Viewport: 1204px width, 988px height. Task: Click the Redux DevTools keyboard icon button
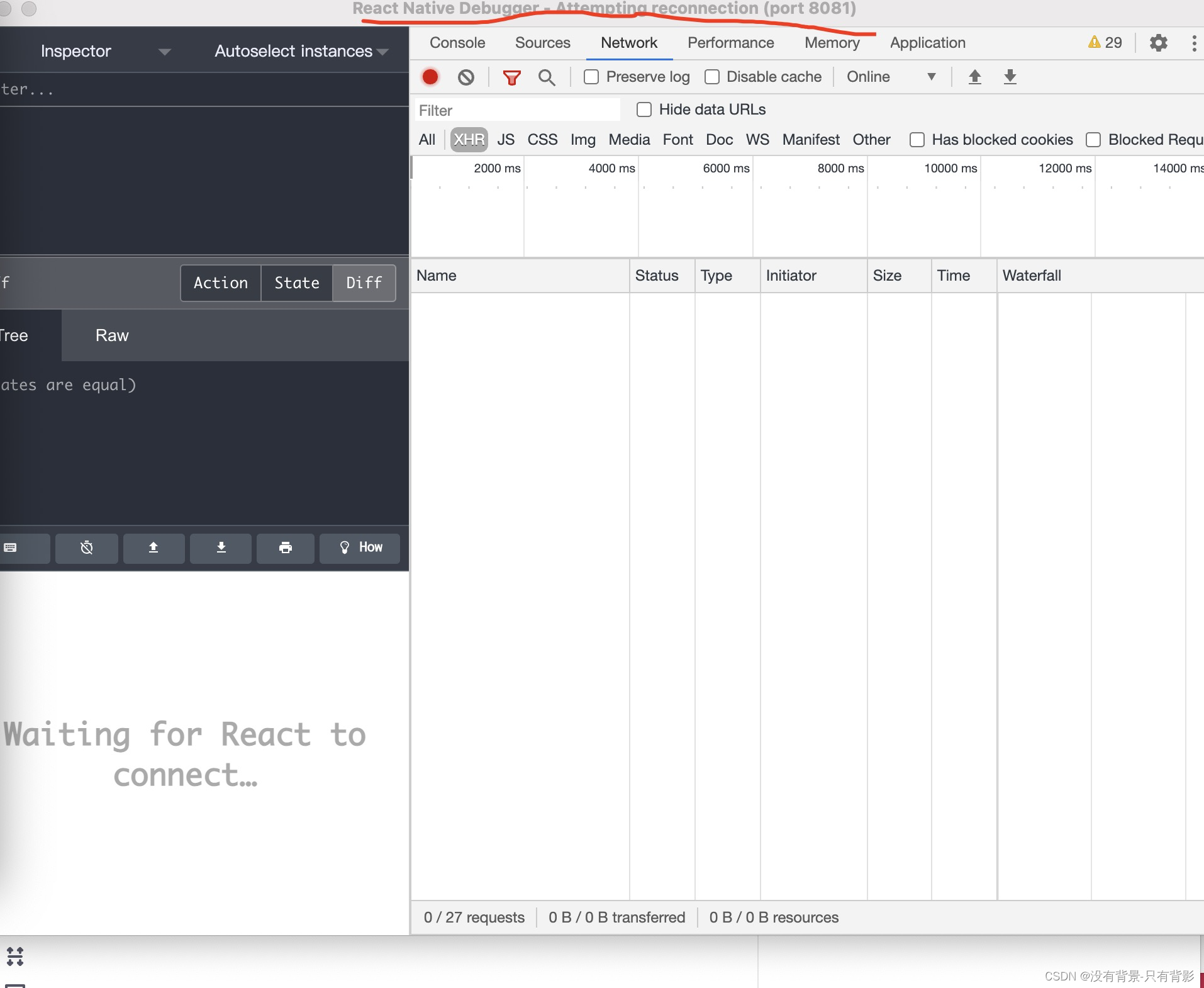(24, 547)
